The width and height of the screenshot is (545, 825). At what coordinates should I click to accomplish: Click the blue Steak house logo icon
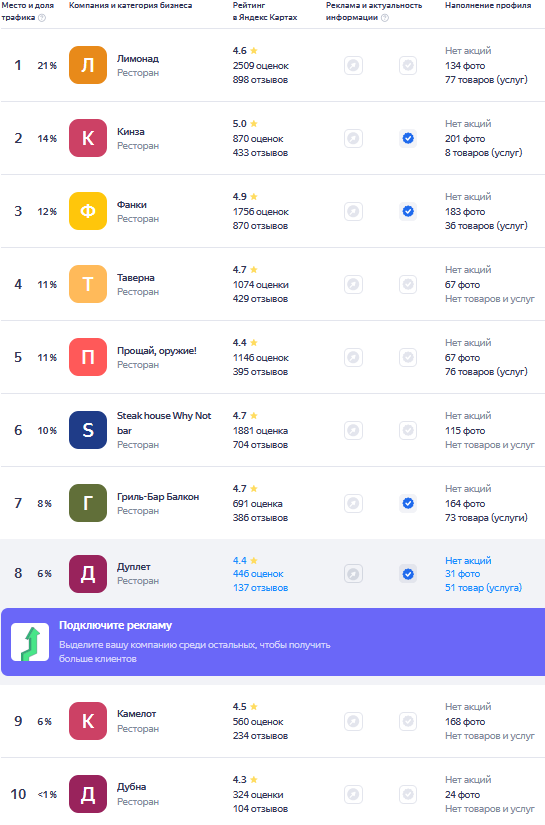click(88, 430)
